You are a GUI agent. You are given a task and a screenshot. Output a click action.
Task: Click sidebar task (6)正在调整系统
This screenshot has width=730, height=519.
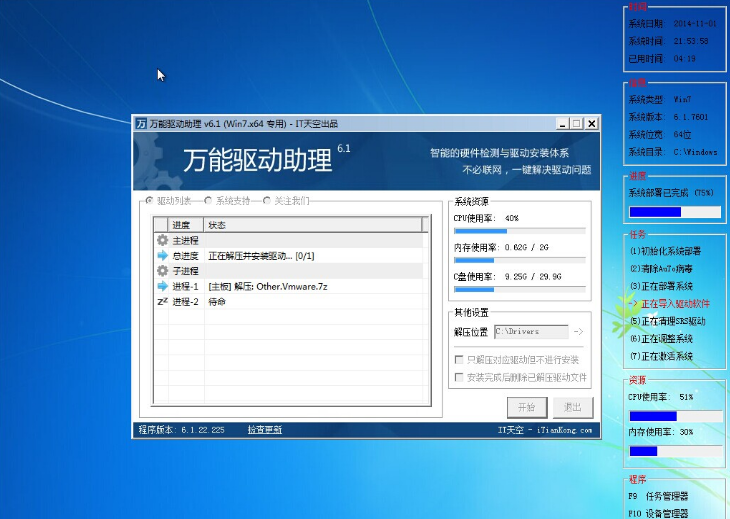662,338
